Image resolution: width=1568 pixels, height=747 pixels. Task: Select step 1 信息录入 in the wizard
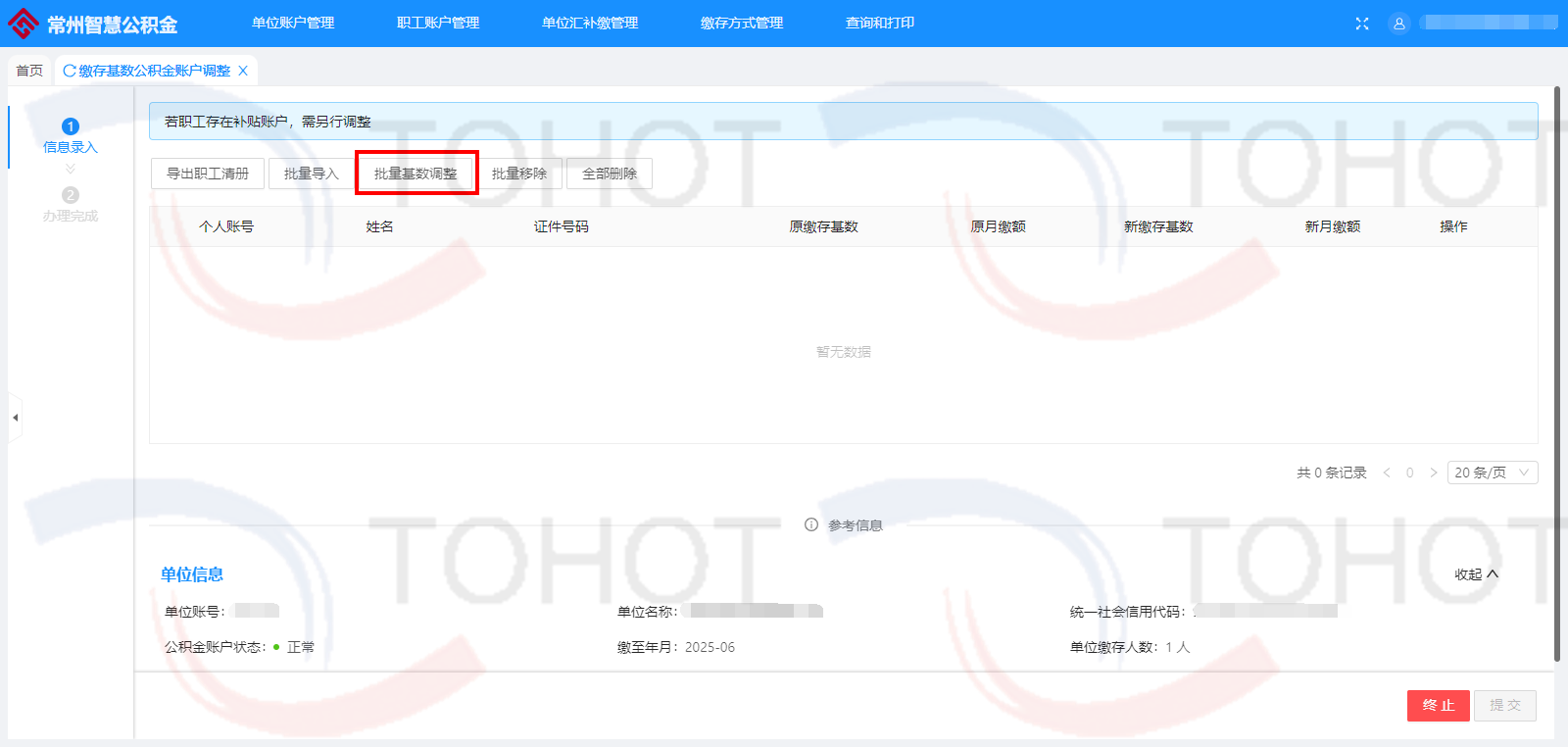pos(71,135)
